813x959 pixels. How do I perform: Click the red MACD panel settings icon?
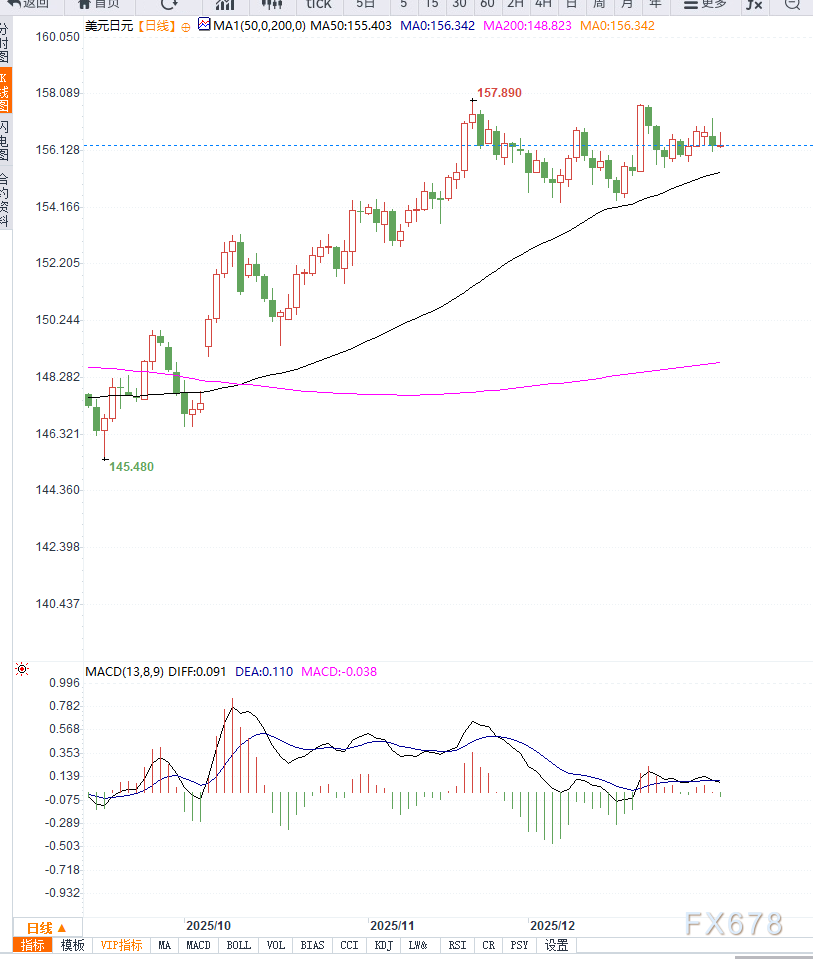21,670
